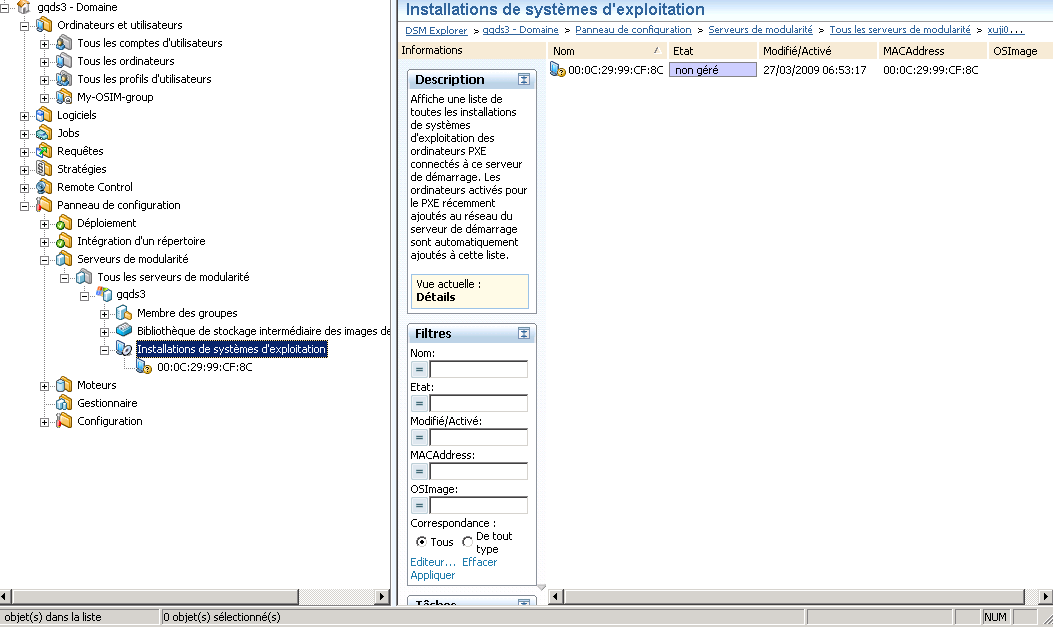This screenshot has height=627, width=1053.
Task: Click the Tous les comptes d'utilisateurs icon
Action: click(x=64, y=43)
